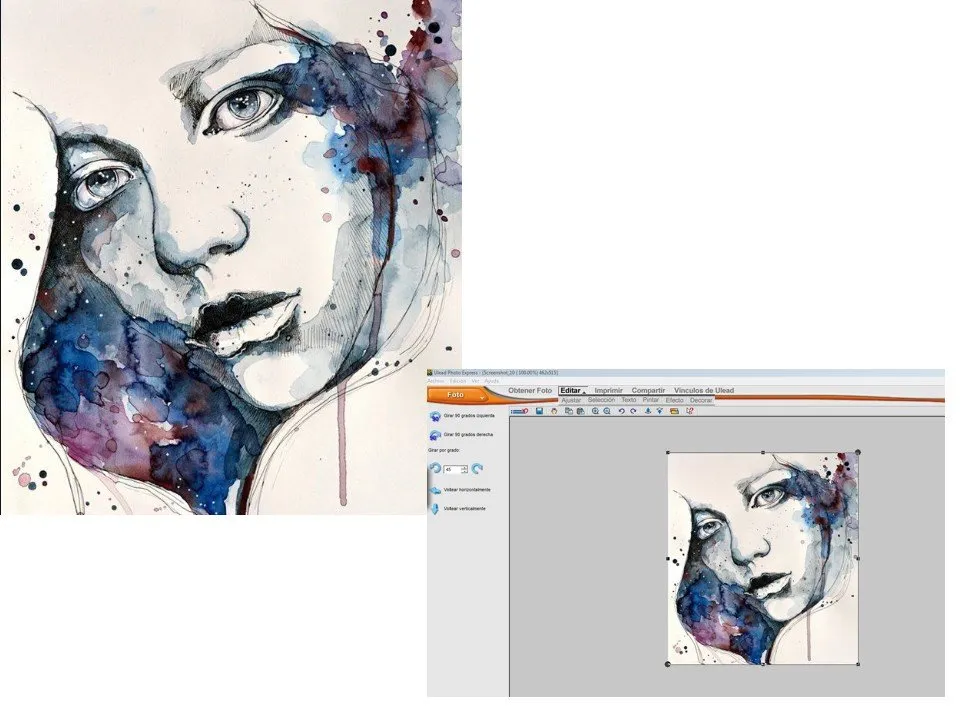
Task: Choose the Ajustar sub-tab
Action: [x=571, y=400]
